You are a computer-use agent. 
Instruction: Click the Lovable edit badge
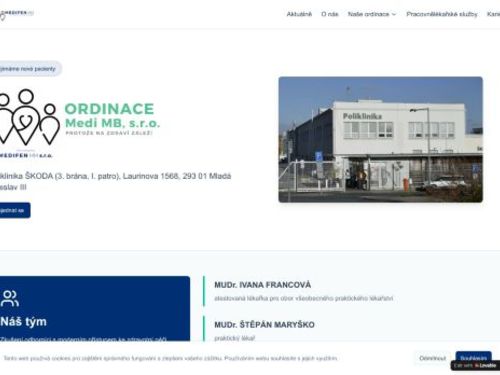point(475,366)
